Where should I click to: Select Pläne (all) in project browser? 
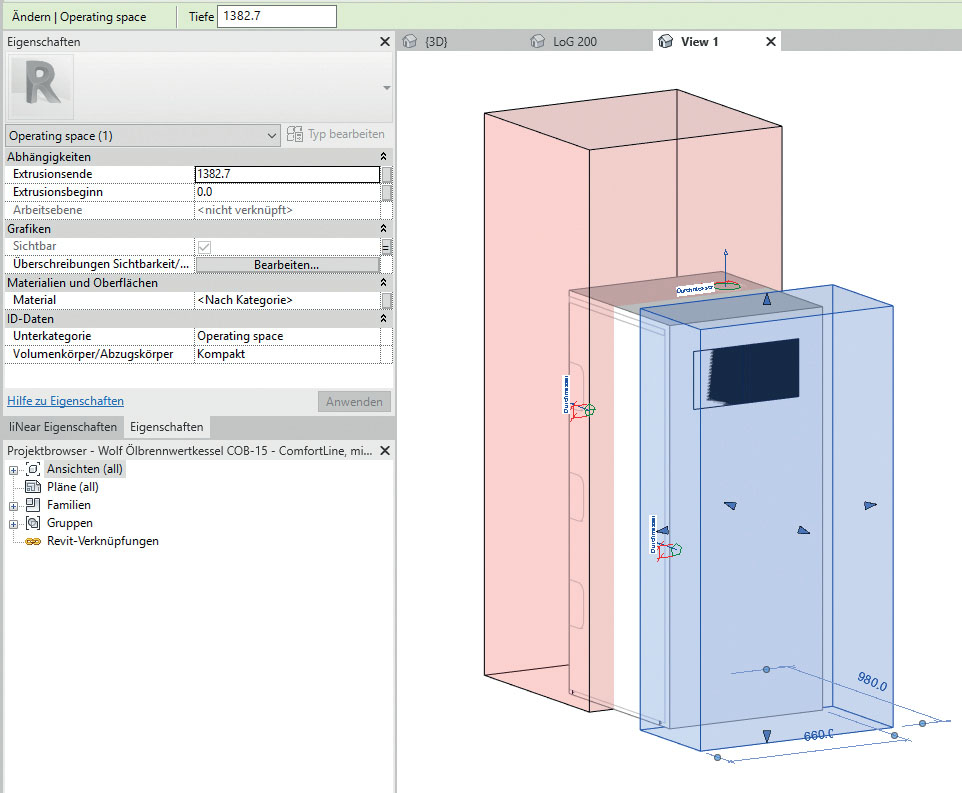(x=72, y=487)
